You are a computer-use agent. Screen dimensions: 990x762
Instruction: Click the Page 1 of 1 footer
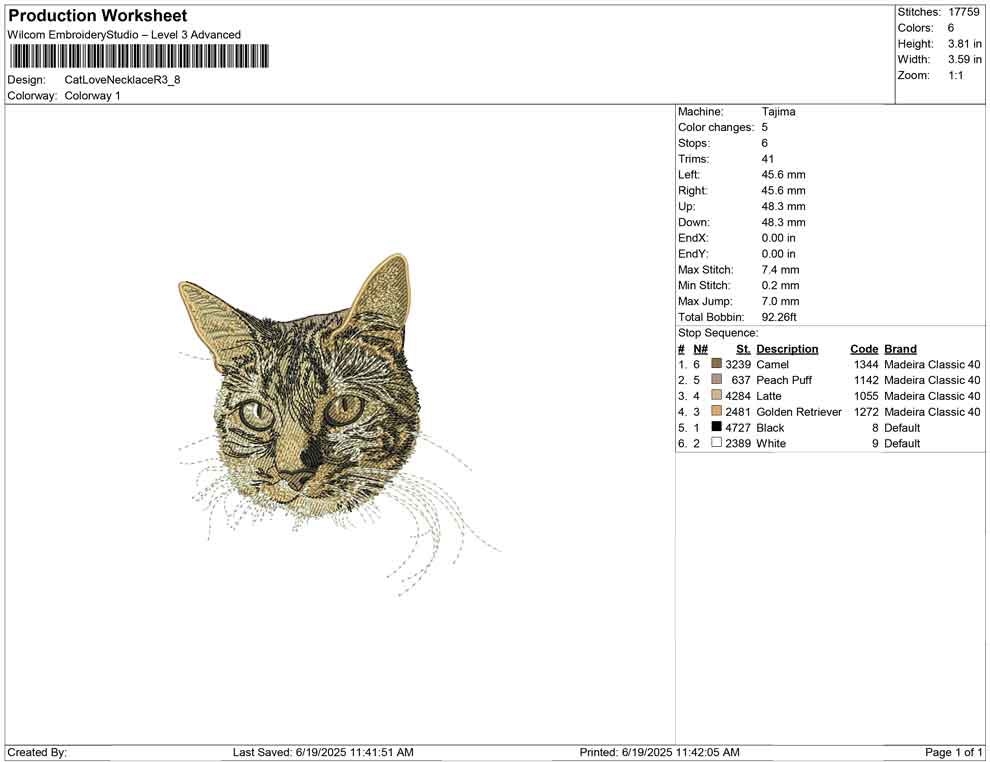pos(953,752)
